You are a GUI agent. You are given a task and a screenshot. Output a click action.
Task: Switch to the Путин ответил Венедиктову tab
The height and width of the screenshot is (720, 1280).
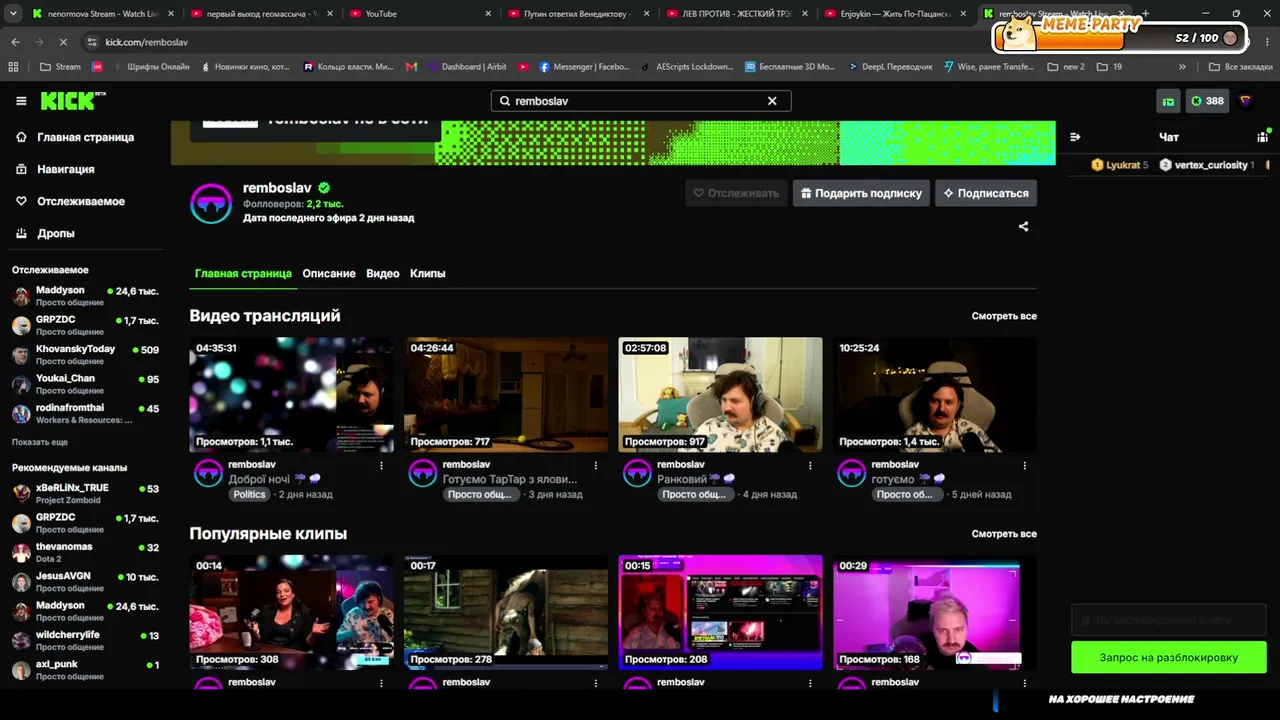coord(578,14)
